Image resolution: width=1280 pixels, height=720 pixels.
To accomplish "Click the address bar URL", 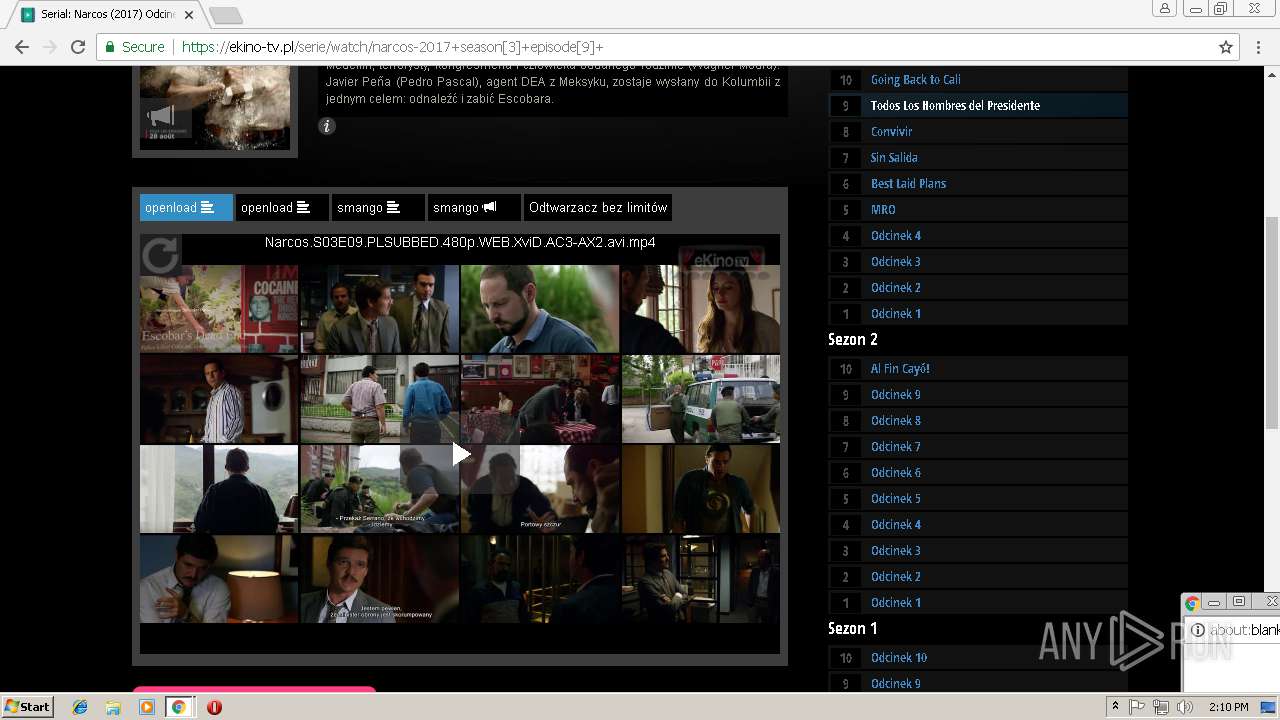I will [x=393, y=47].
